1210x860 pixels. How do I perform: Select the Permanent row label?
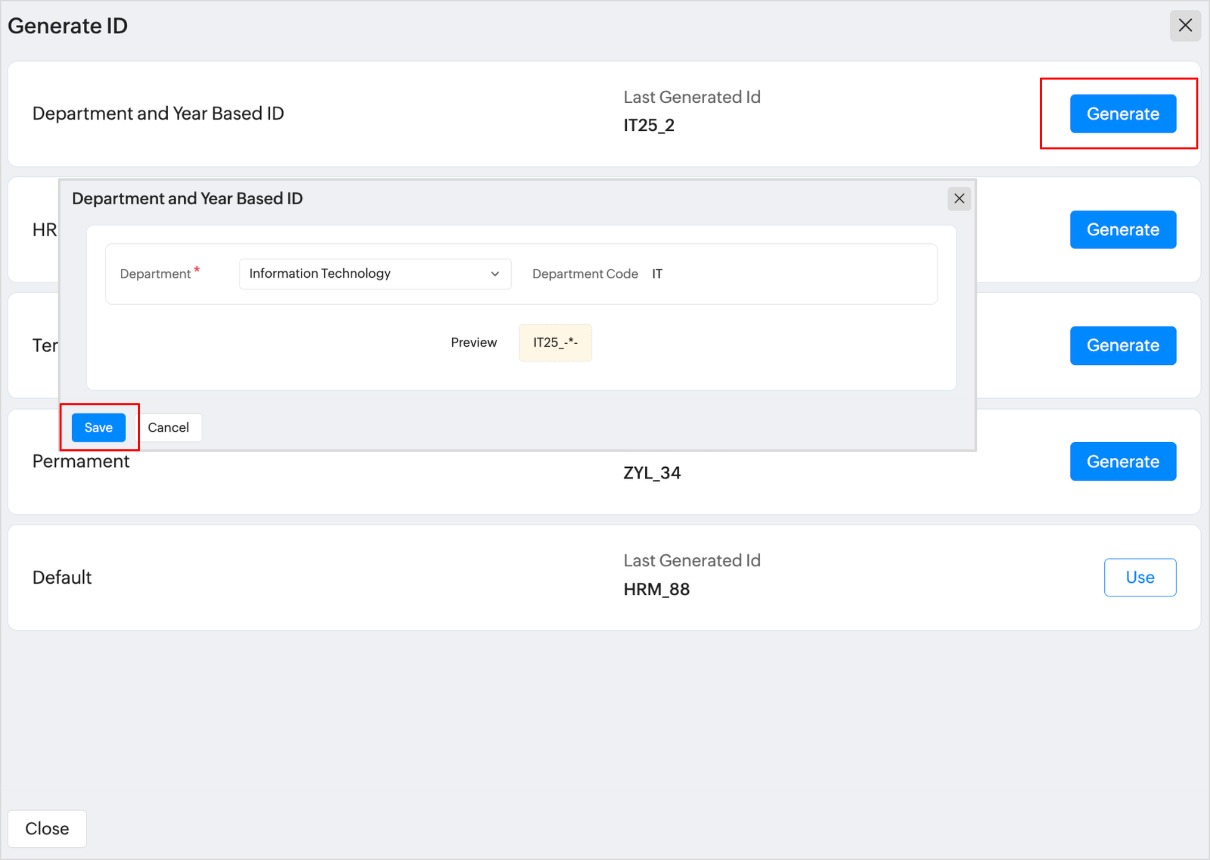pyautogui.click(x=81, y=462)
